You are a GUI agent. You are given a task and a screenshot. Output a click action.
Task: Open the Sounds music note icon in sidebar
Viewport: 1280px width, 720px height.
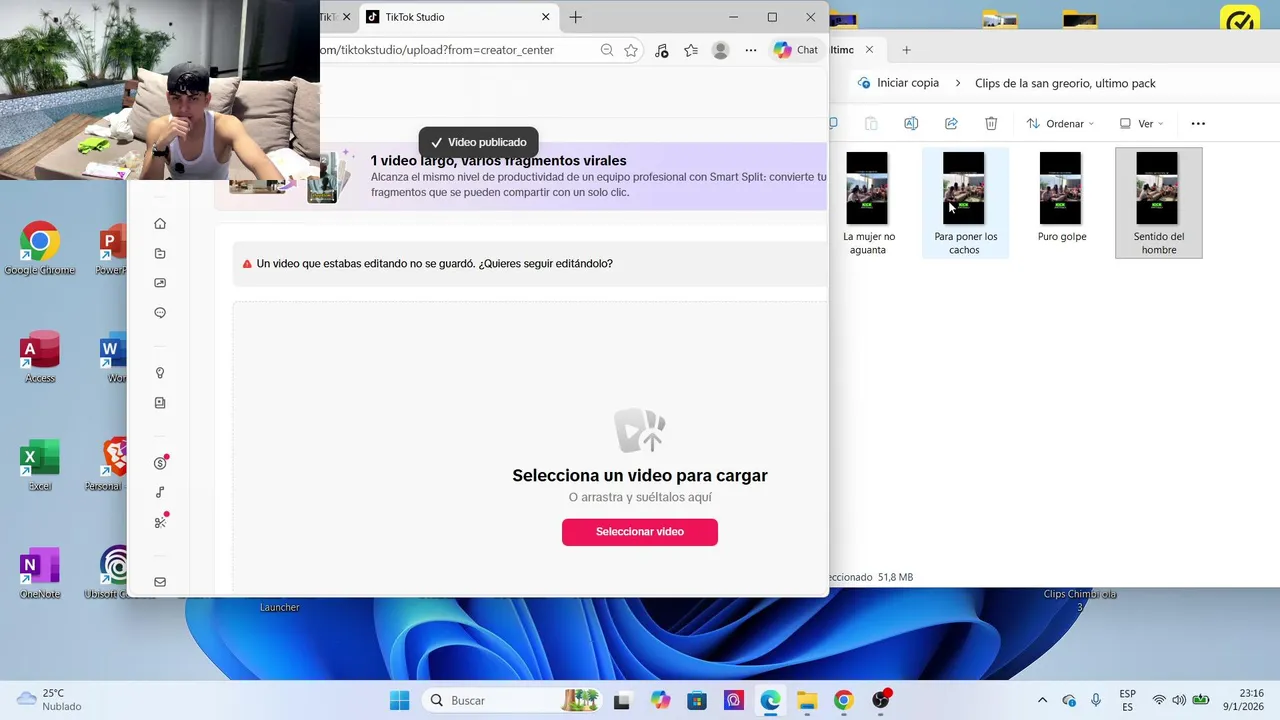point(160,492)
